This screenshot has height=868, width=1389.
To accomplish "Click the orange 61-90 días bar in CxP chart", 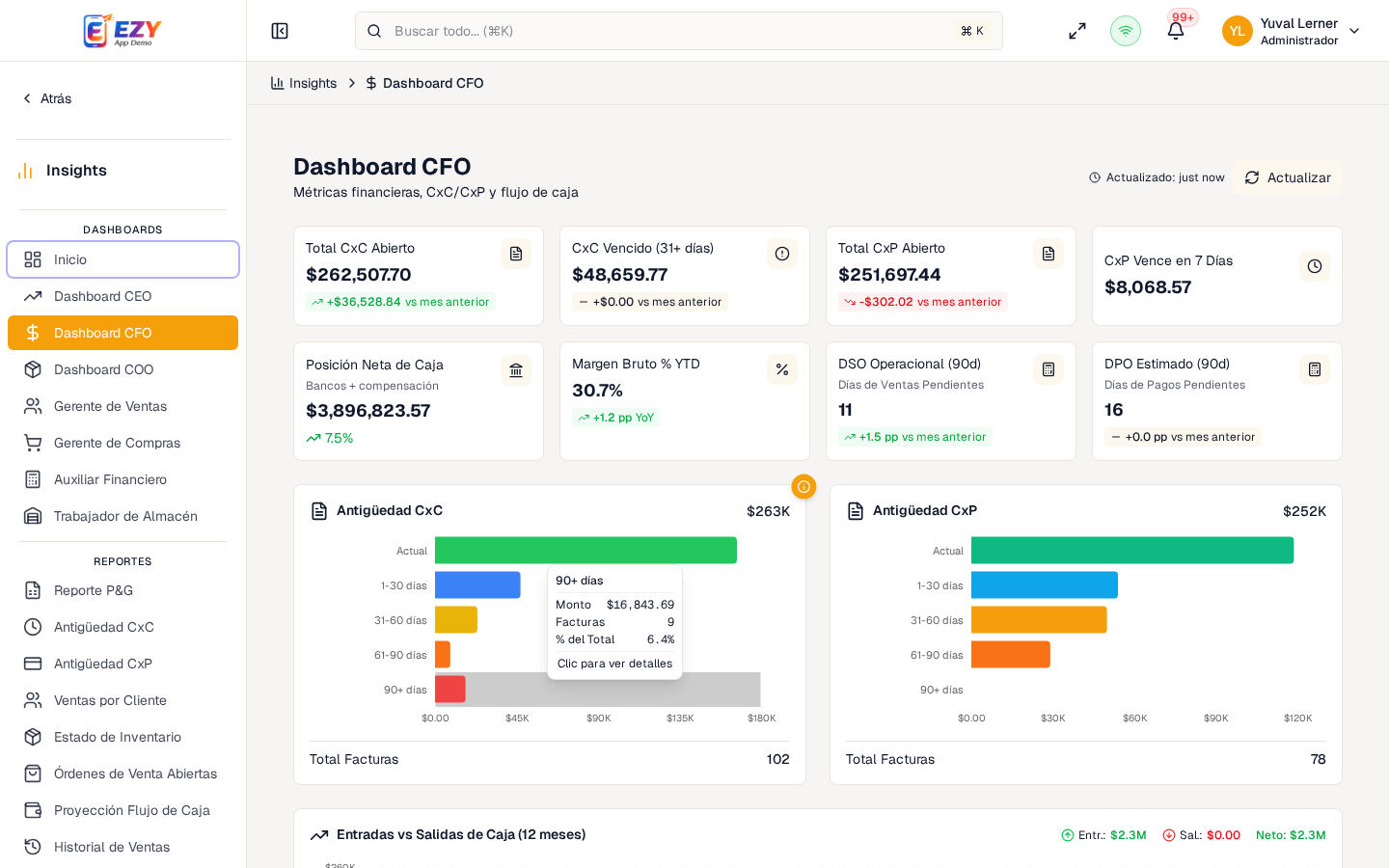I will pyautogui.click(x=1010, y=655).
